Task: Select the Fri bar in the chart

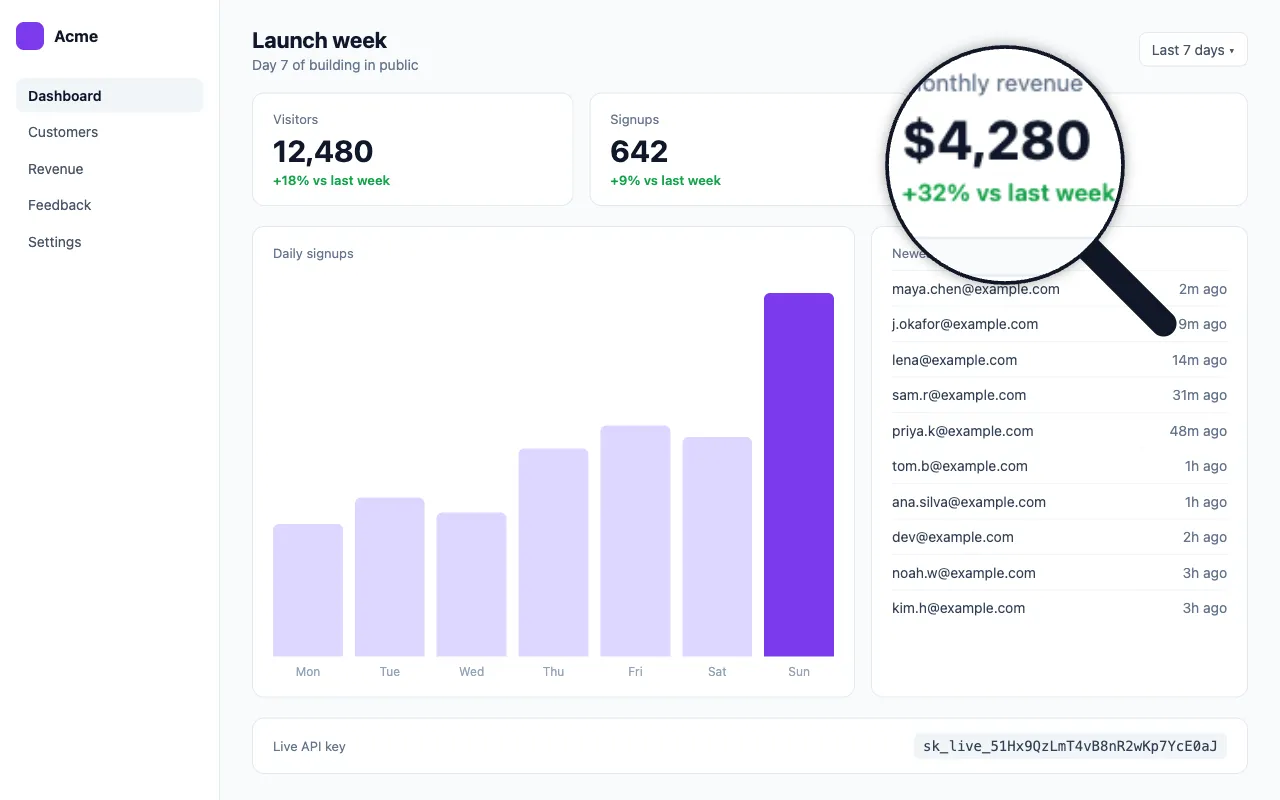Action: pos(635,541)
